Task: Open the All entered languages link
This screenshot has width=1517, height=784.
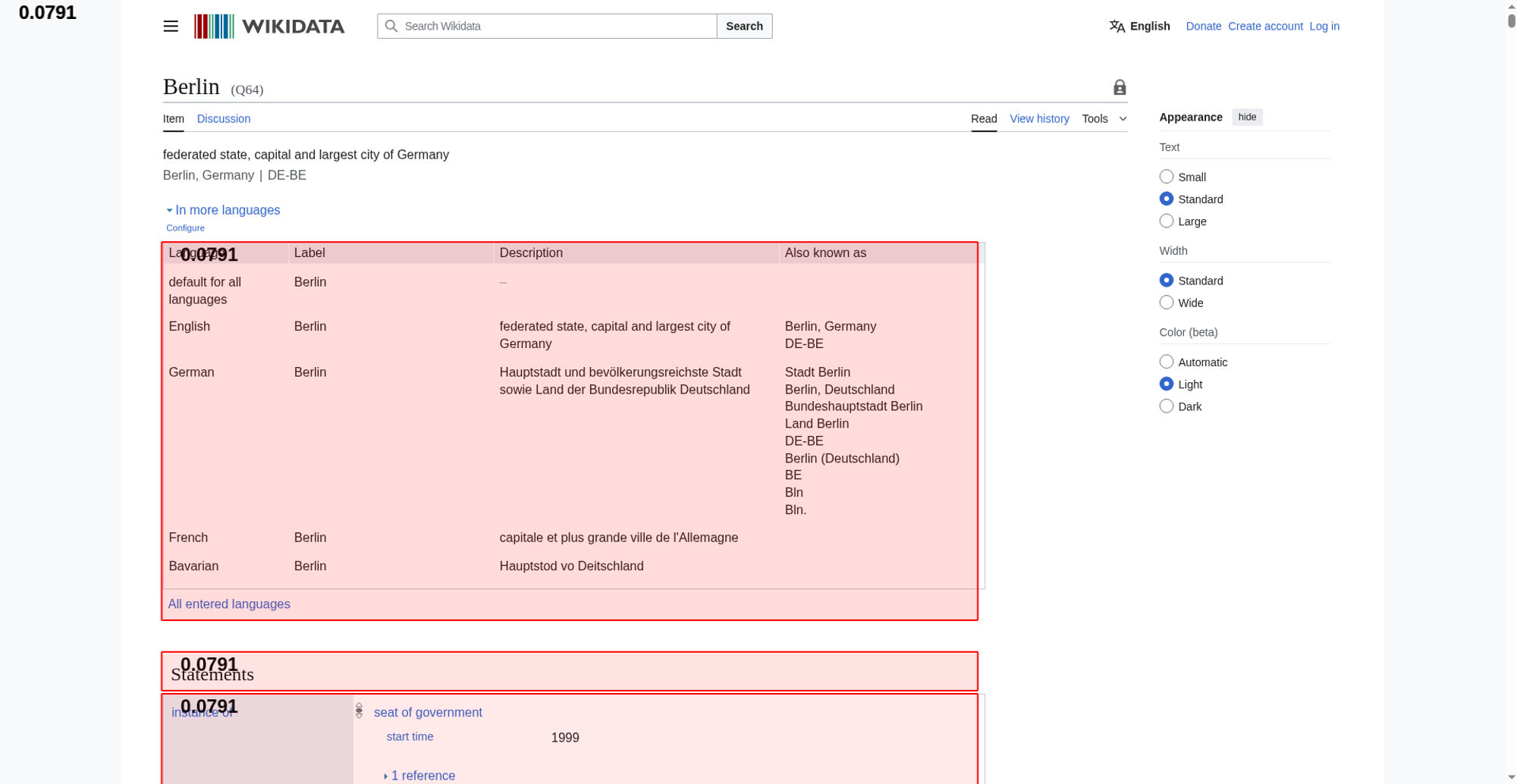Action: (229, 604)
